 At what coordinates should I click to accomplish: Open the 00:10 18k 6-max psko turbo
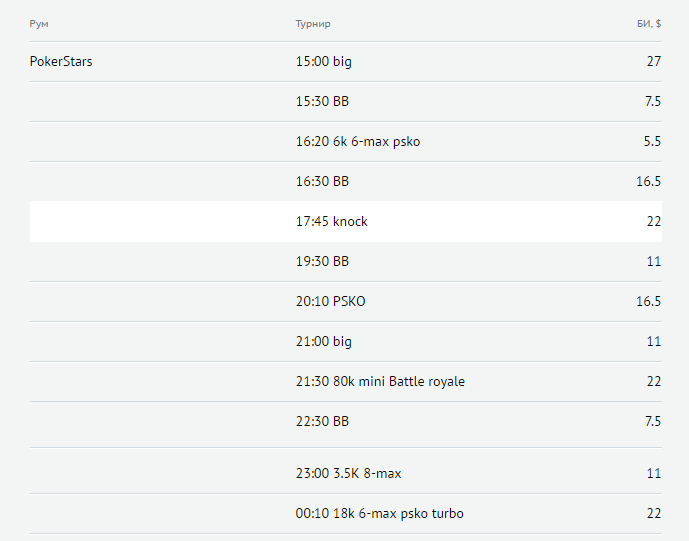click(380, 514)
